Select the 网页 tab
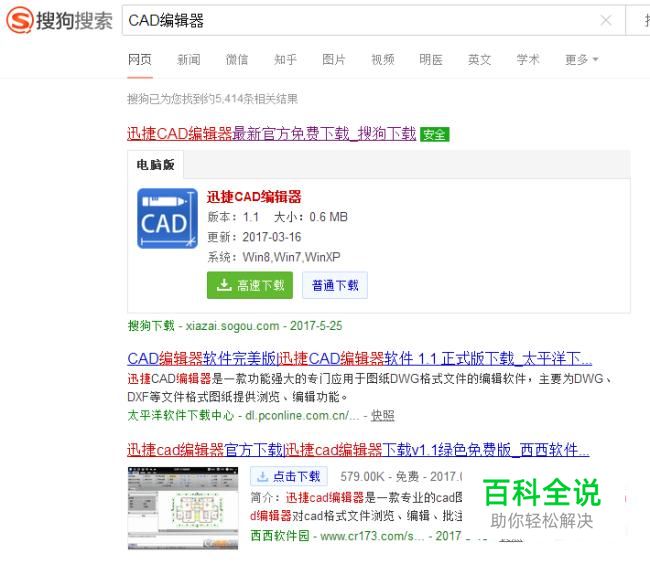This screenshot has height=564, width=650. (x=140, y=60)
